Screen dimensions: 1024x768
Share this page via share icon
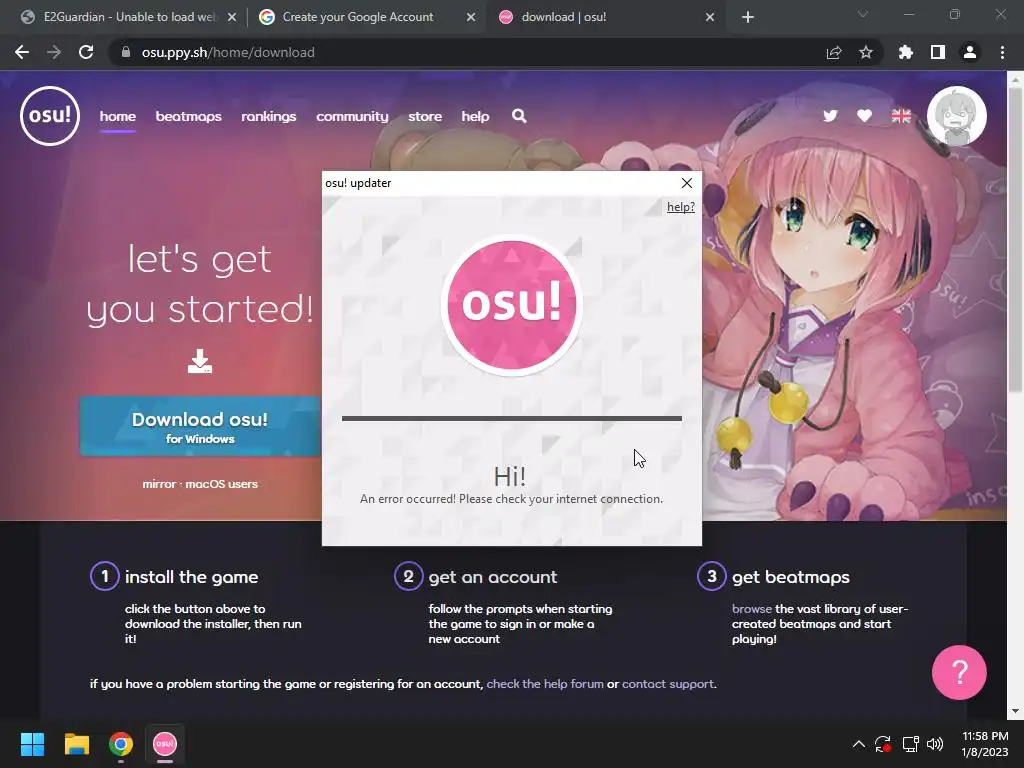click(834, 52)
